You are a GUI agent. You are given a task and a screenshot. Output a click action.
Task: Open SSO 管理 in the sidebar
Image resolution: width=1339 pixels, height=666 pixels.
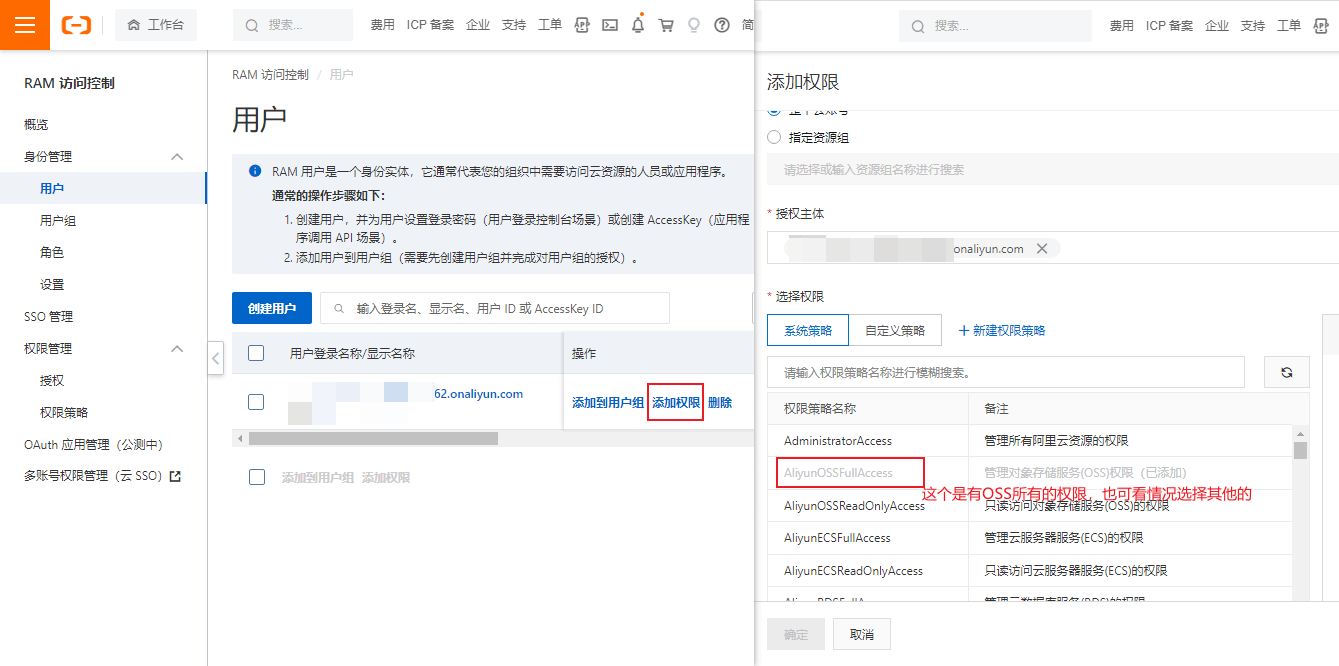point(49,317)
